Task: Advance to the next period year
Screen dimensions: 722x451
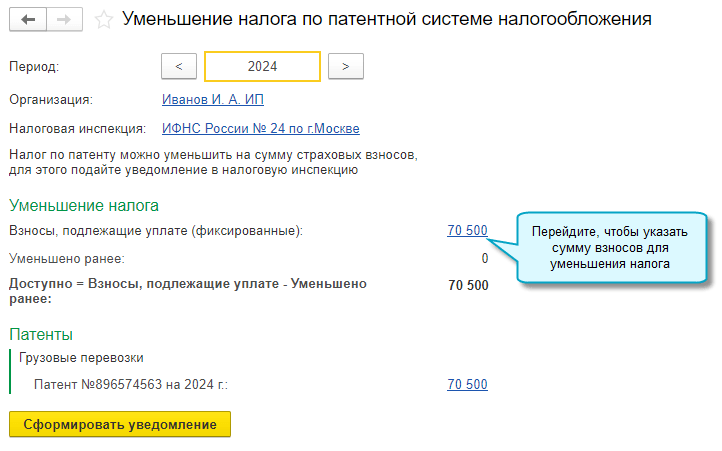Action: 345,66
